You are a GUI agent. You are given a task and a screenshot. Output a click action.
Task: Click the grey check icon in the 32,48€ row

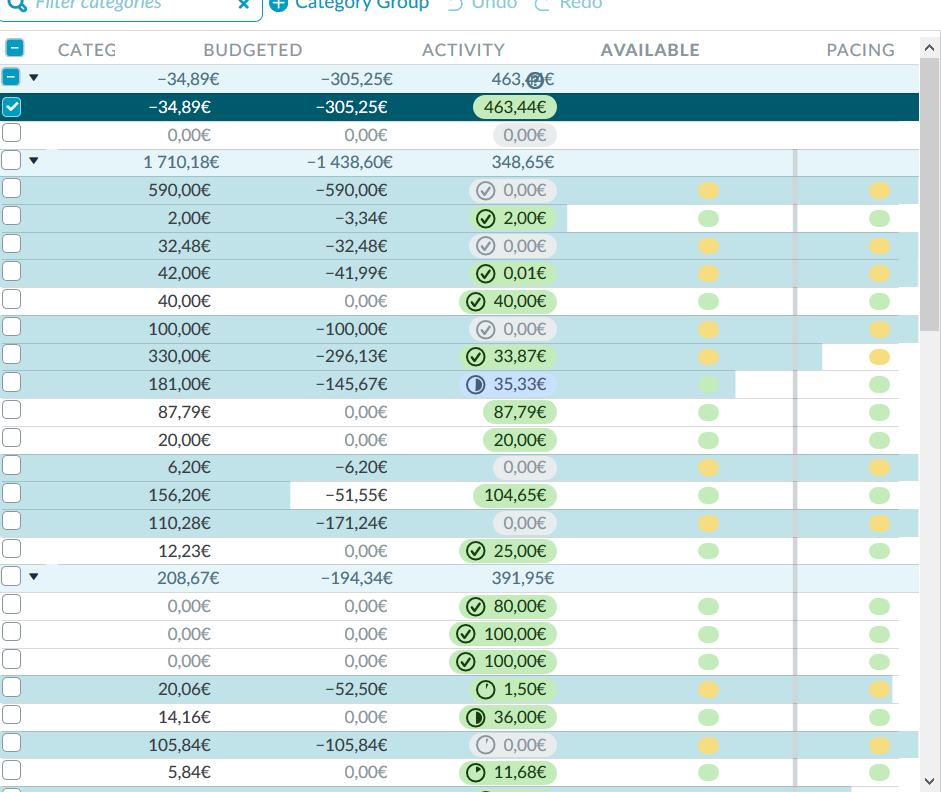(x=485, y=246)
